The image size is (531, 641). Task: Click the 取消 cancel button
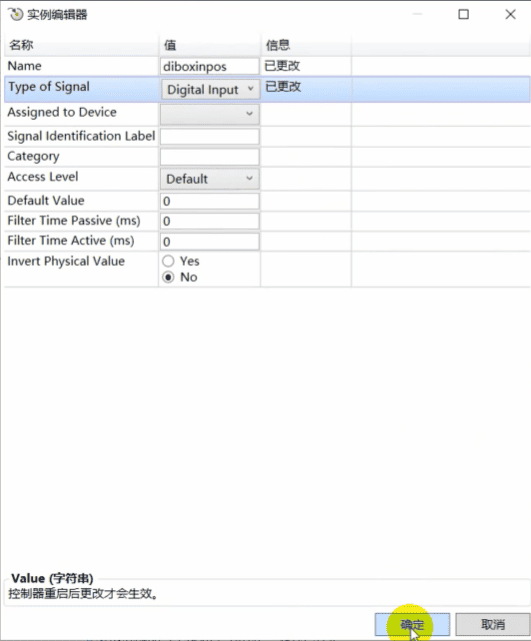coord(493,625)
